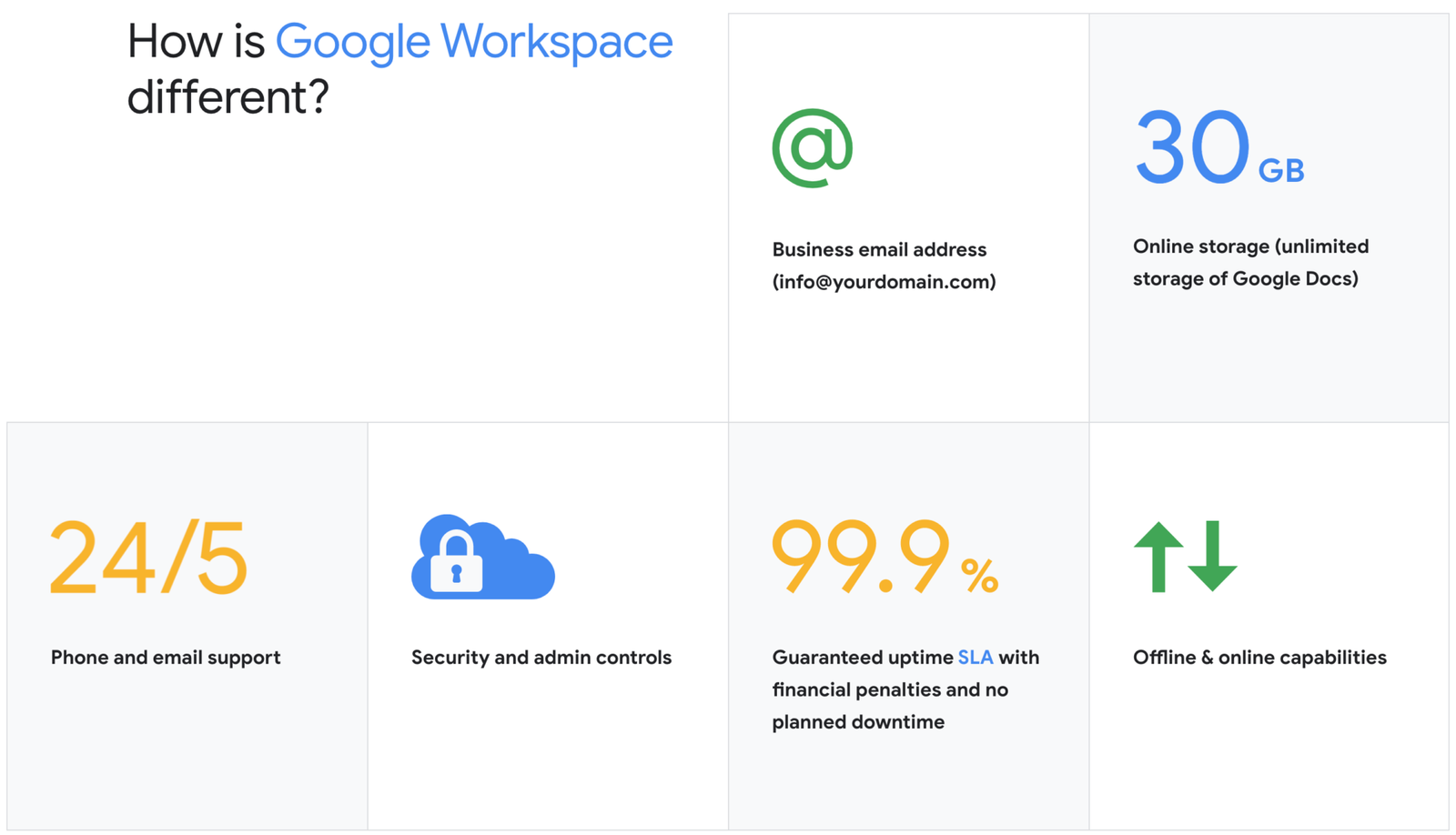Click the blue GB unit label

pyautogui.click(x=1281, y=170)
